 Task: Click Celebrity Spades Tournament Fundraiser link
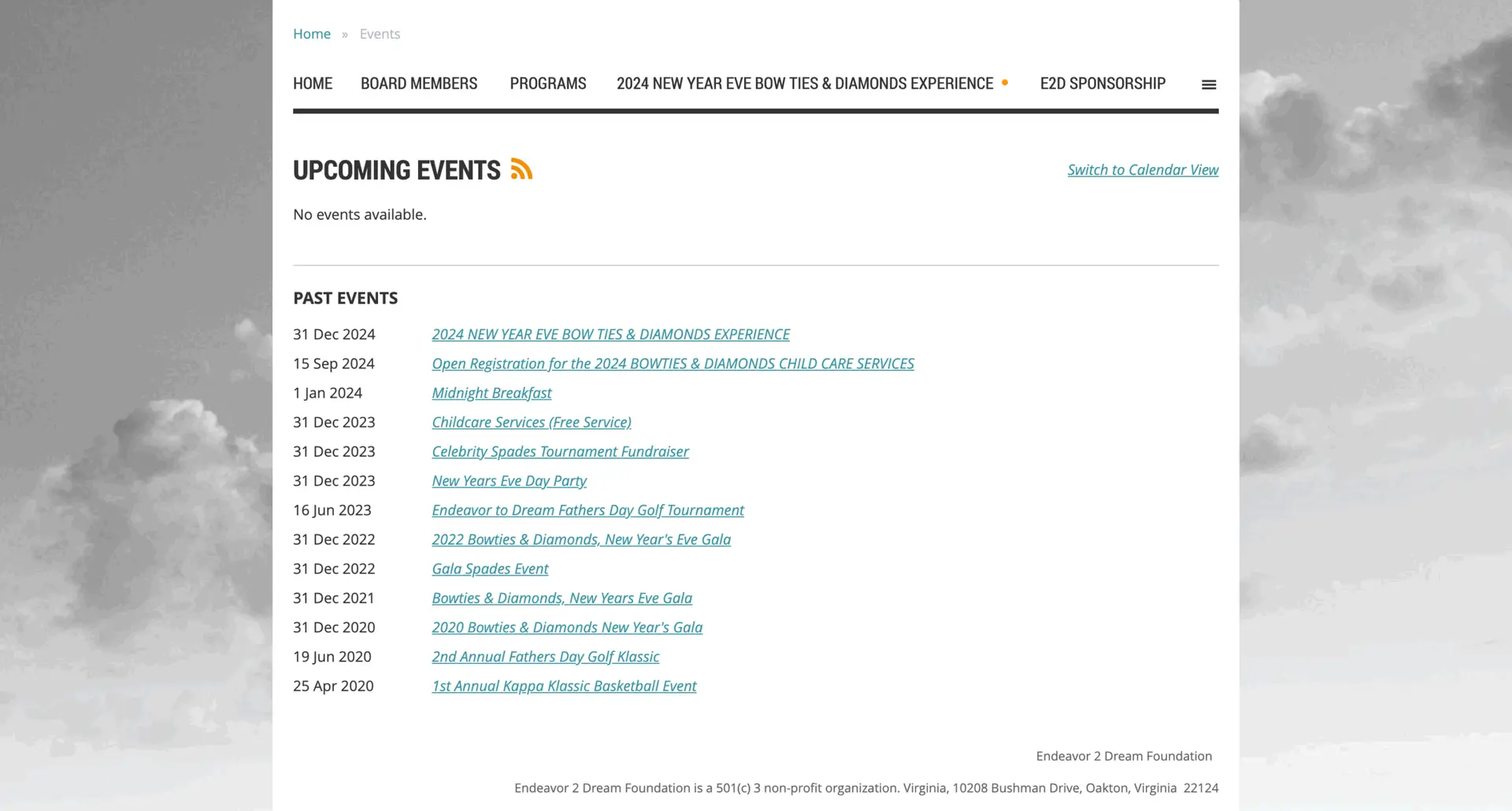(560, 452)
